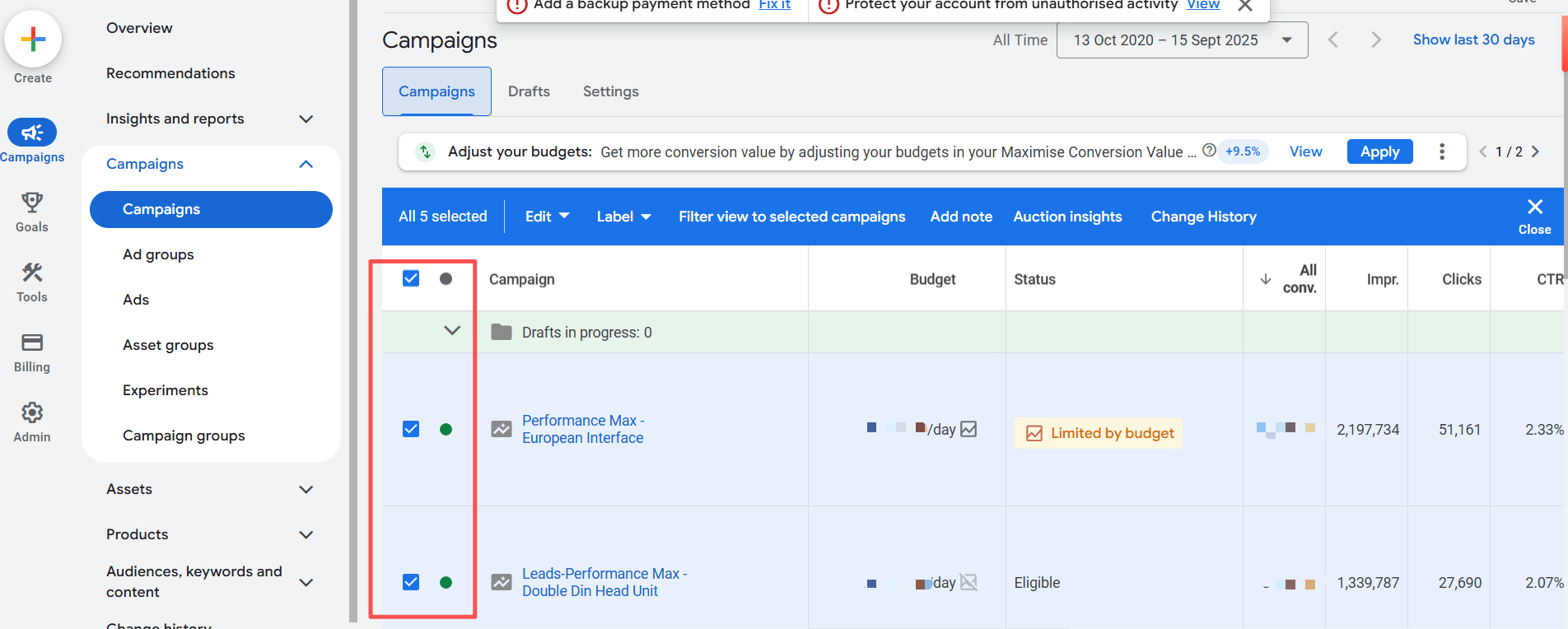Viewport: 1568px width, 629px height.
Task: Click green status dot for European Interface
Action: pos(446,429)
